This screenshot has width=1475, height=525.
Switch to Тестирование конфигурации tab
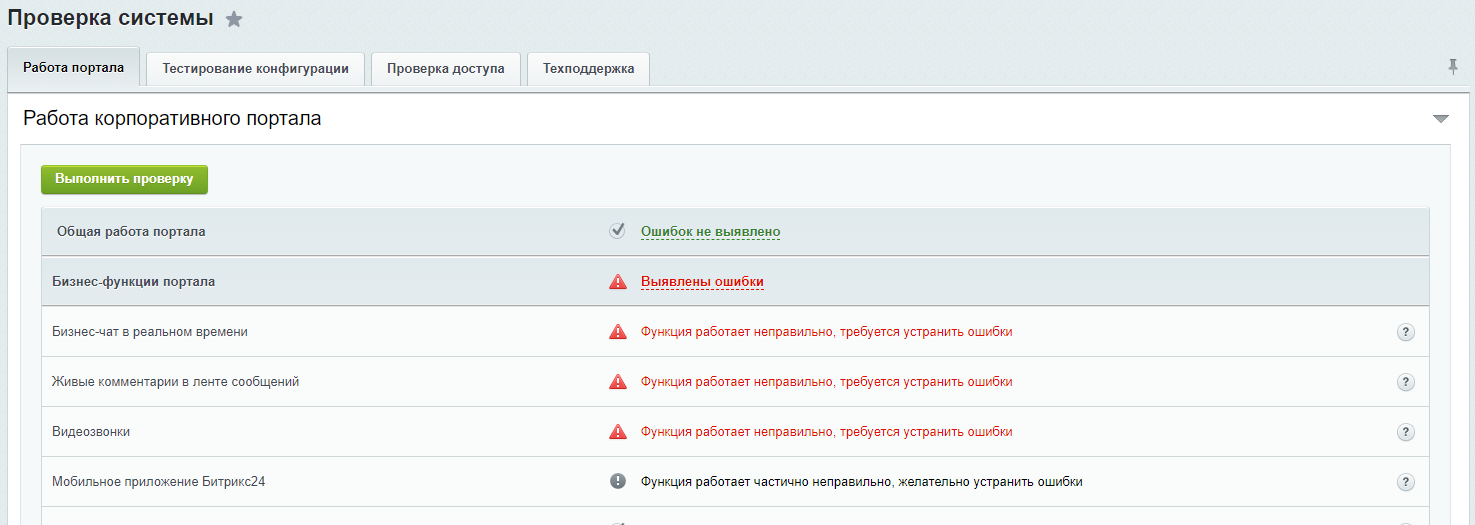coord(255,69)
